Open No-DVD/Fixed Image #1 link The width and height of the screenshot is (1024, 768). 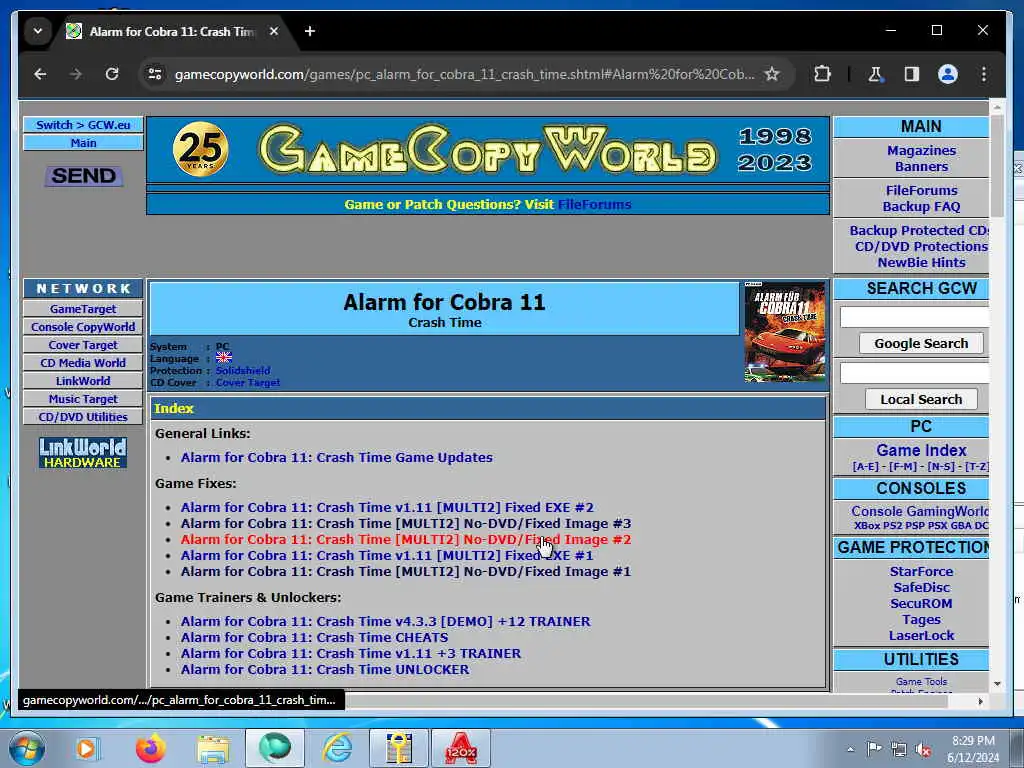[406, 571]
